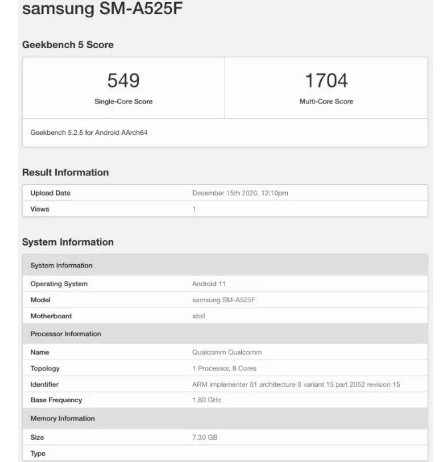Select the 'ARM implementer 81 architecture 8' identifier value

pos(296,384)
